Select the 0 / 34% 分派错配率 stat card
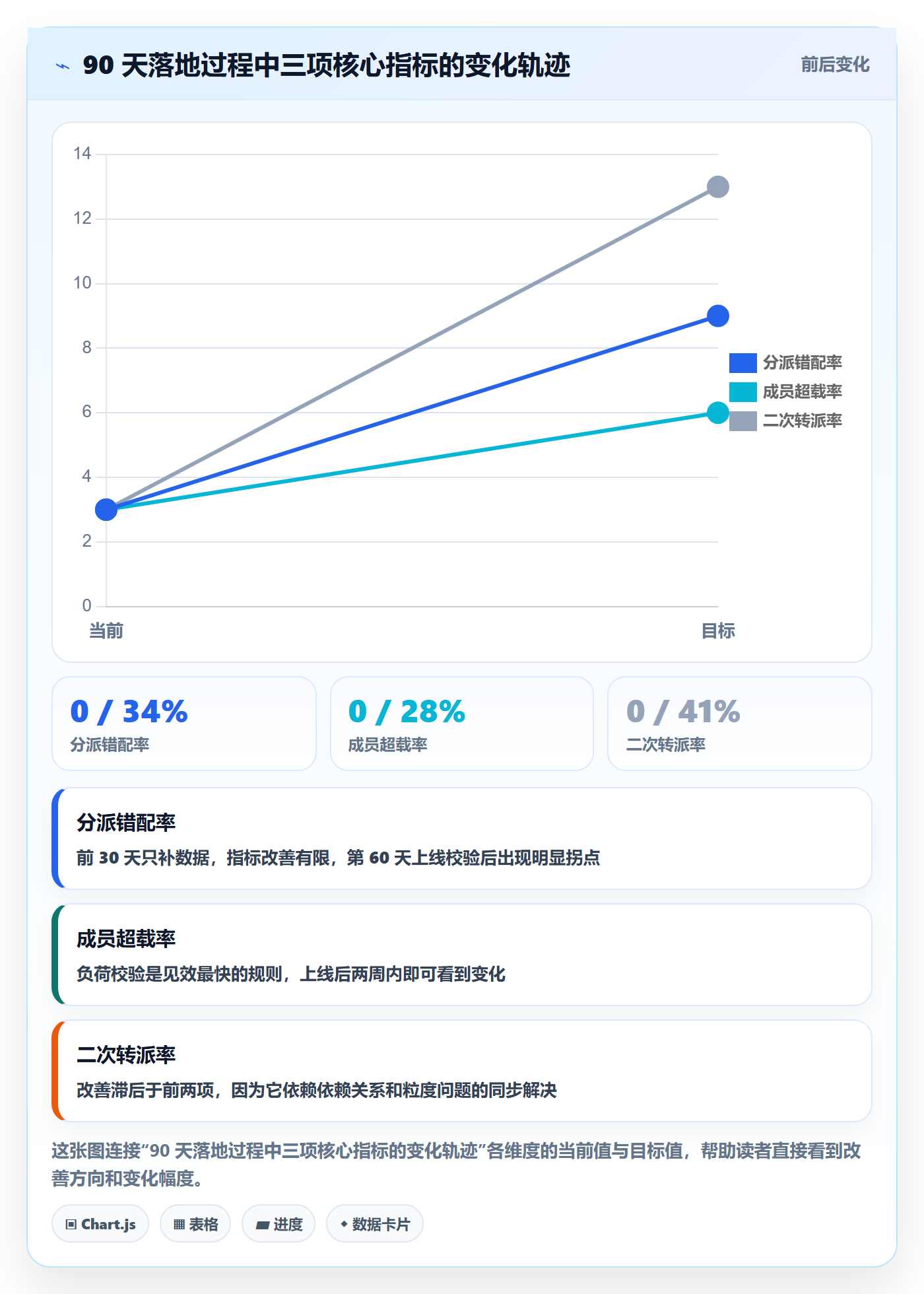 click(x=184, y=724)
